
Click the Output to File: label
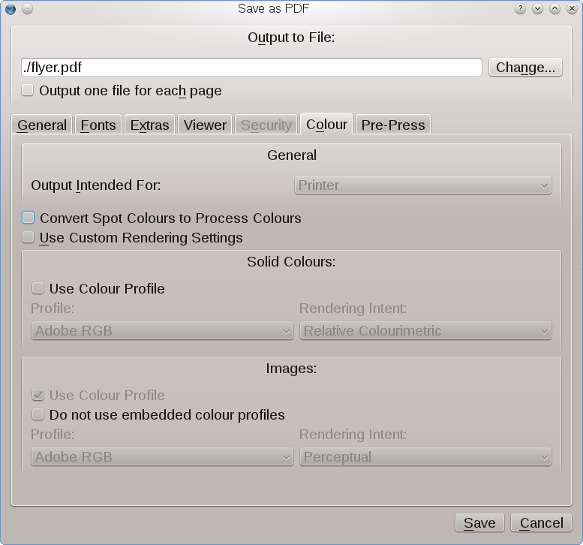click(291, 37)
